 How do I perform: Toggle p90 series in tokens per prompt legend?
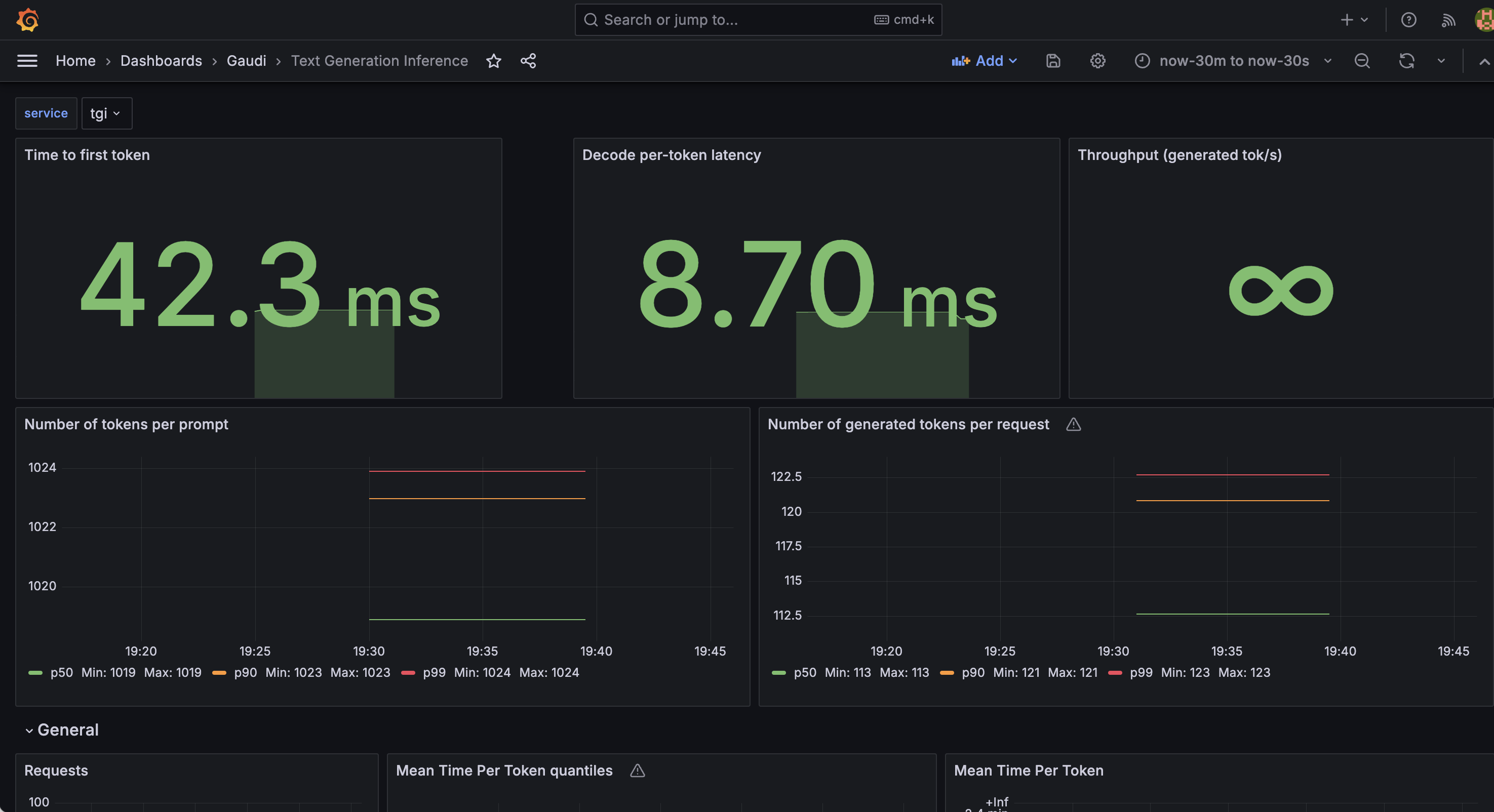click(245, 672)
